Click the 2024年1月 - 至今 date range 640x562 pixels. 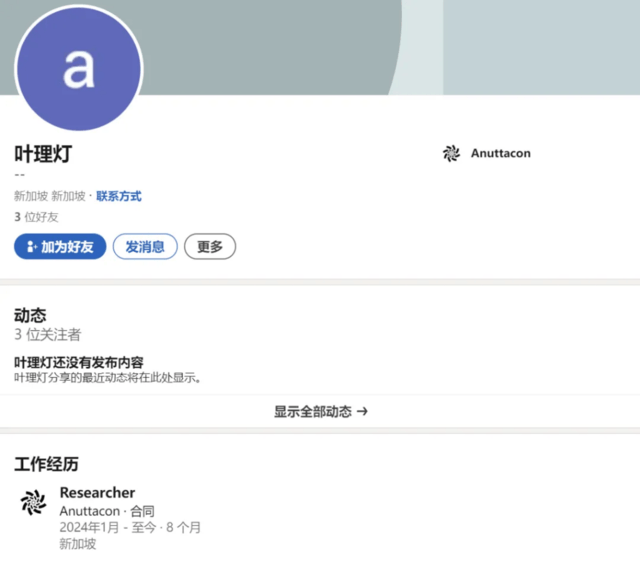point(108,527)
